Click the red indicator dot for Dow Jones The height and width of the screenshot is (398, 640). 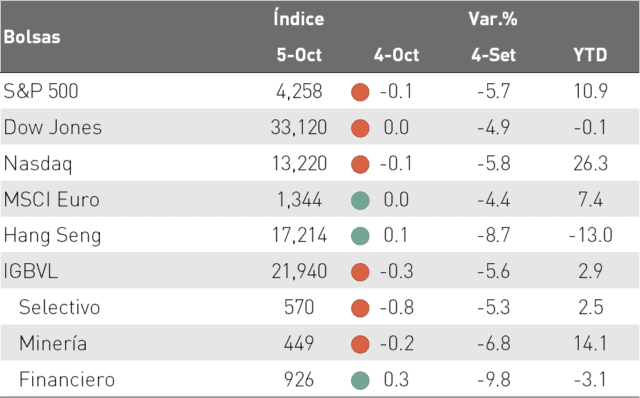pyautogui.click(x=360, y=128)
